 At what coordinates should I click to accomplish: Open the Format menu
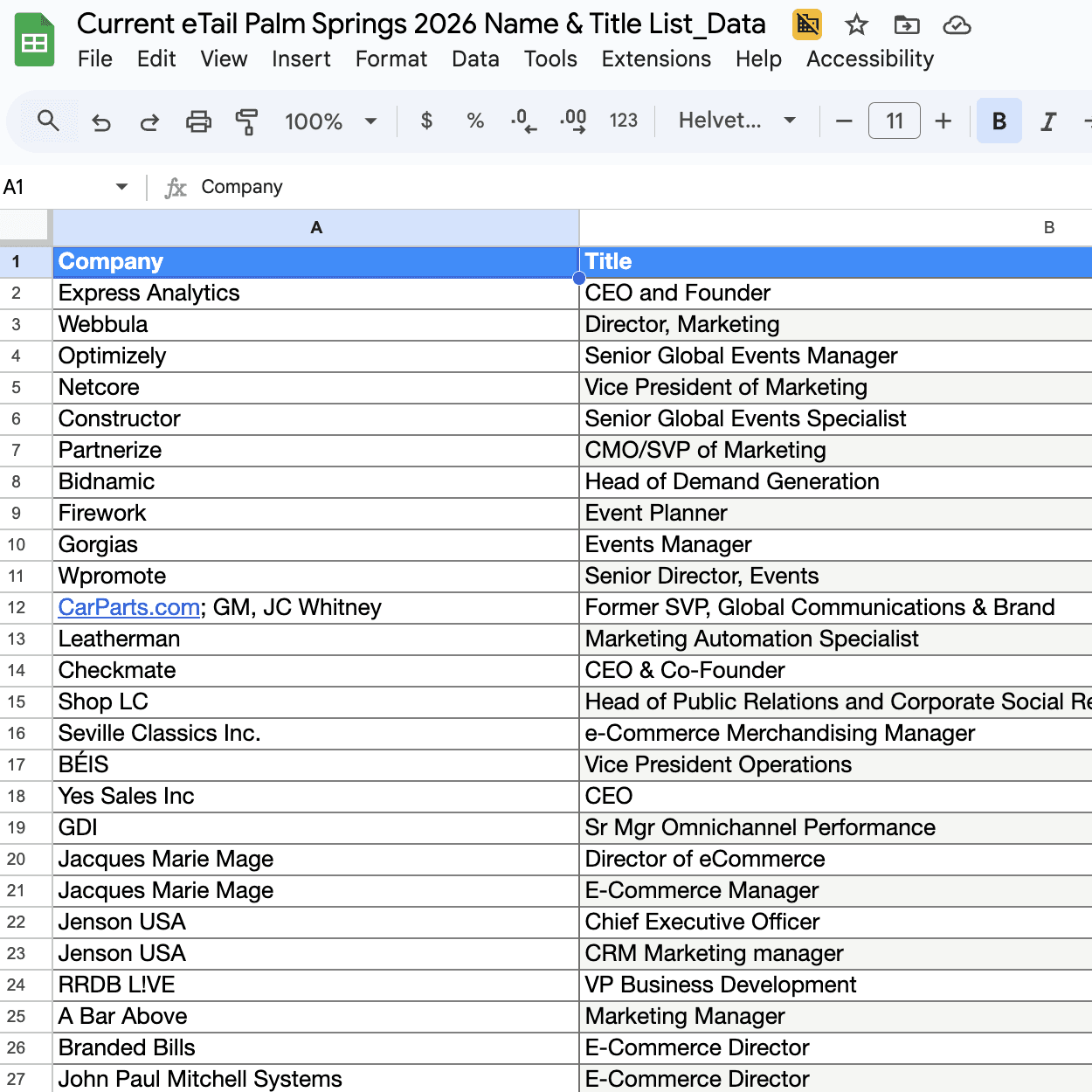coord(391,59)
